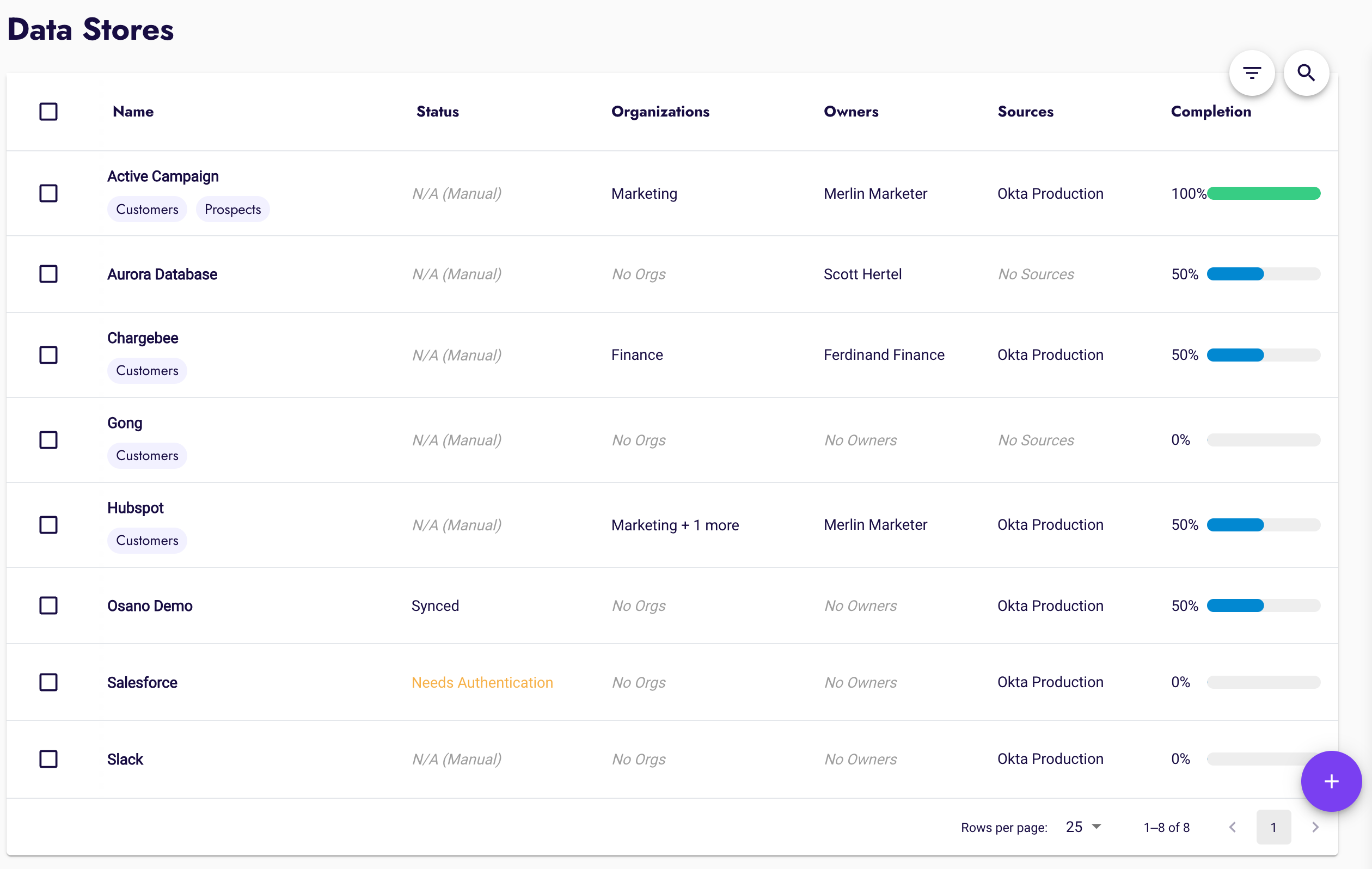This screenshot has width=1372, height=869.
Task: Click Needs Authentication status for Salesforce
Action: click(482, 682)
